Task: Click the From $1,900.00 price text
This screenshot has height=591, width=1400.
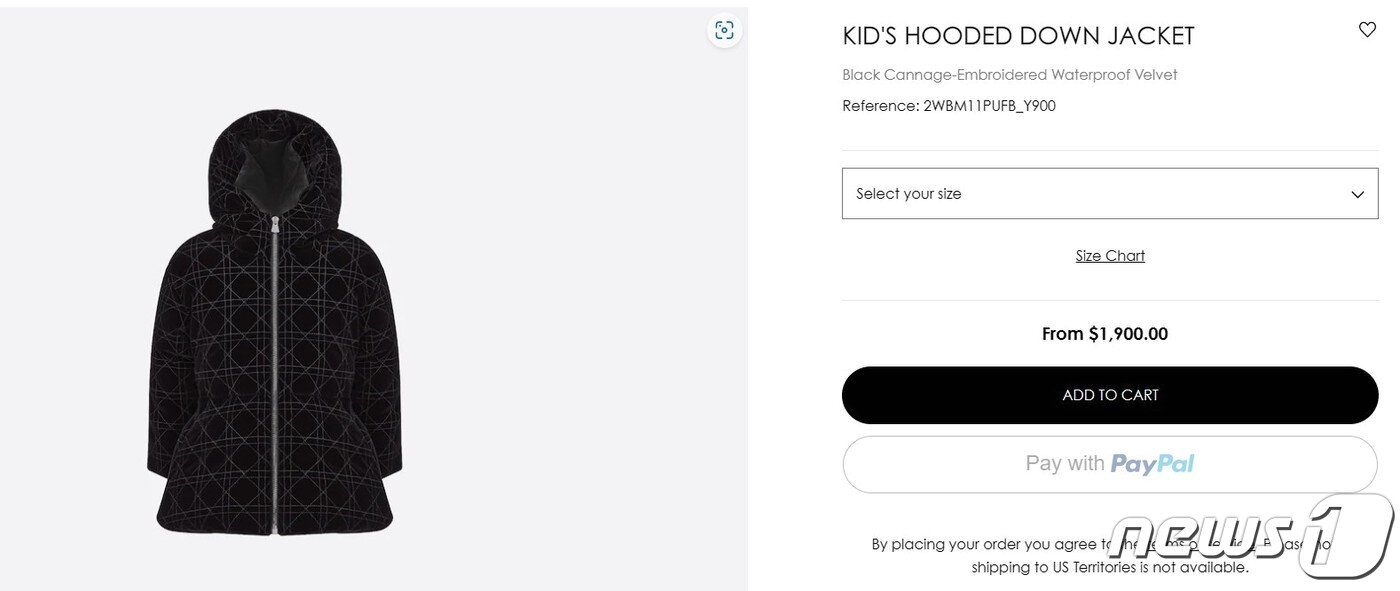Action: pyautogui.click(x=1105, y=334)
